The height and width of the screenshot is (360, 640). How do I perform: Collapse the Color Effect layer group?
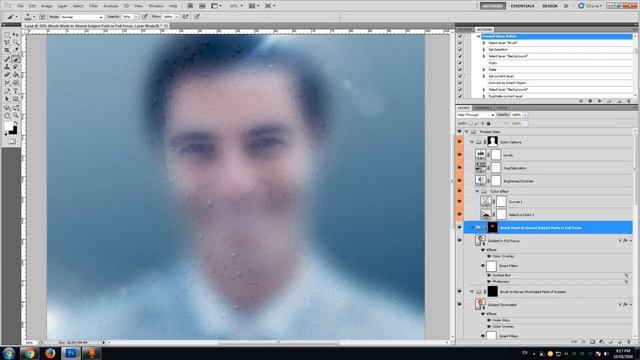click(x=477, y=191)
